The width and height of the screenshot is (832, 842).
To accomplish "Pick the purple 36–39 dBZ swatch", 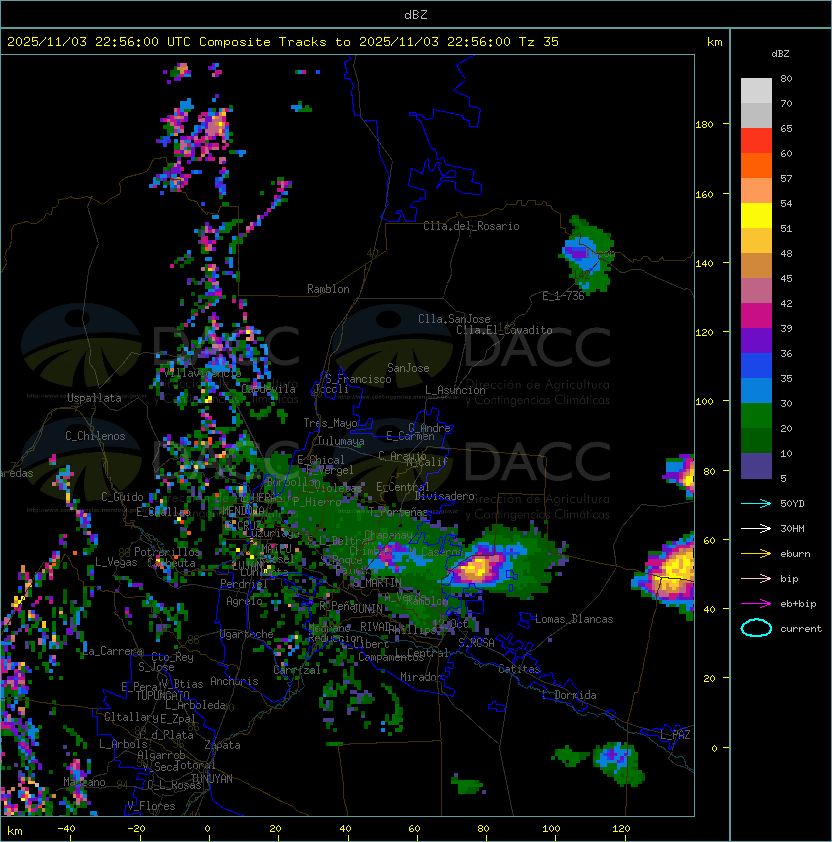I will click(756, 341).
